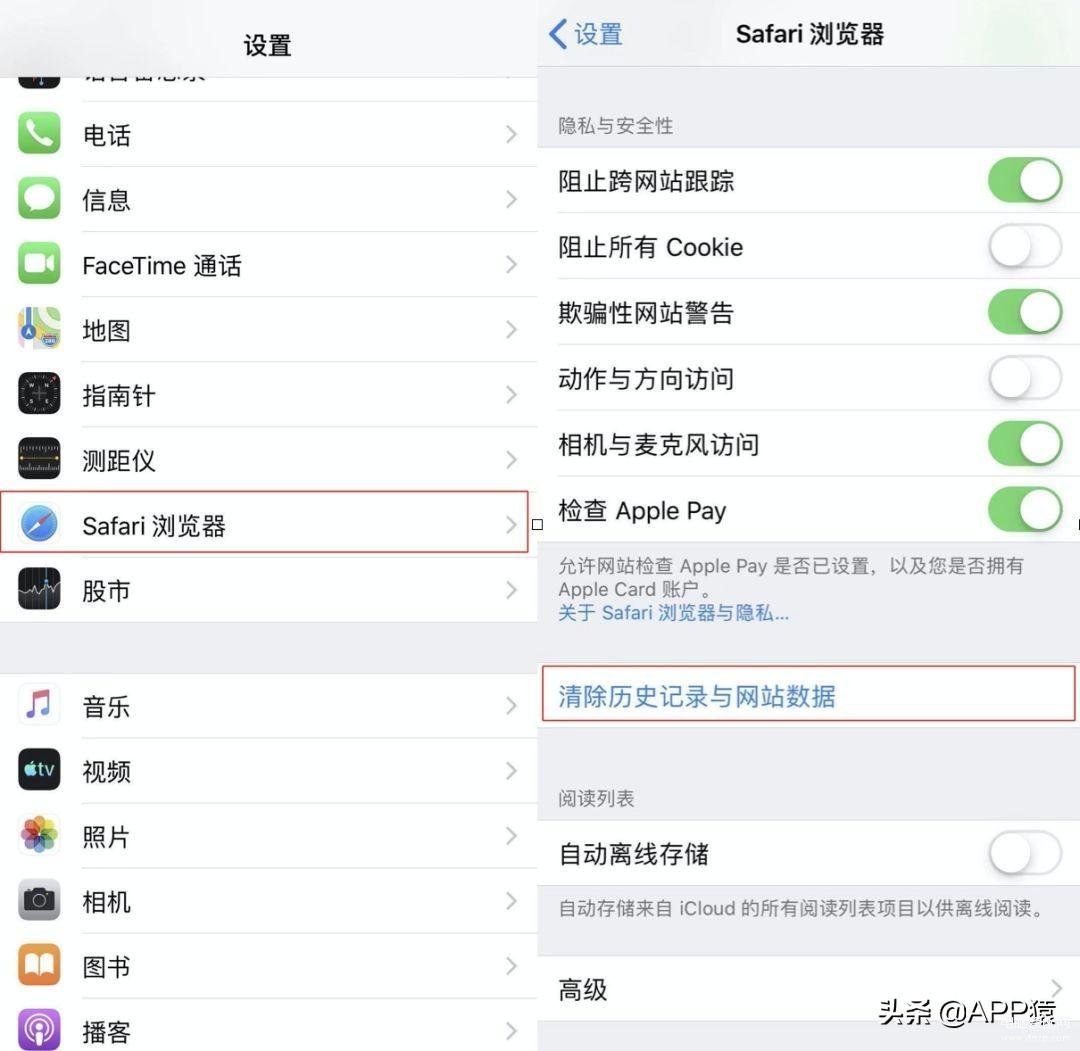Open the Photos flower icon

coord(39,835)
